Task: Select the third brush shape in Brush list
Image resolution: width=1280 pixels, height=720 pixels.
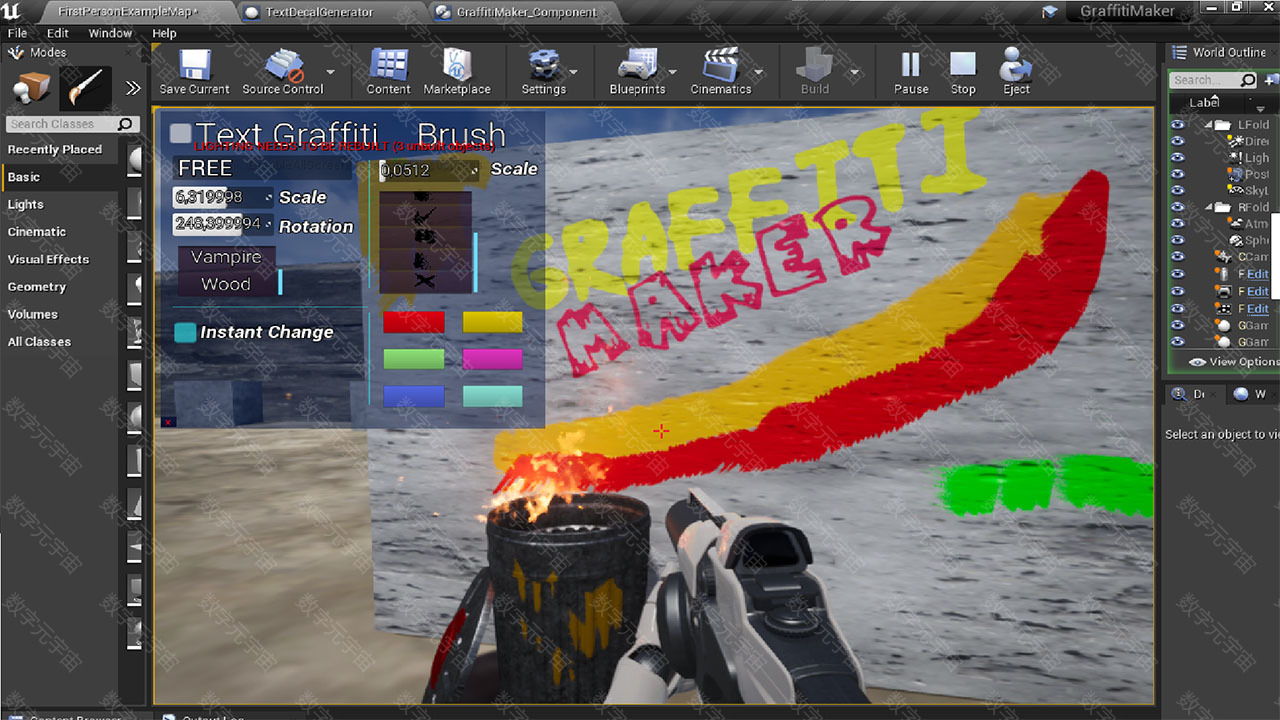Action: (x=424, y=238)
